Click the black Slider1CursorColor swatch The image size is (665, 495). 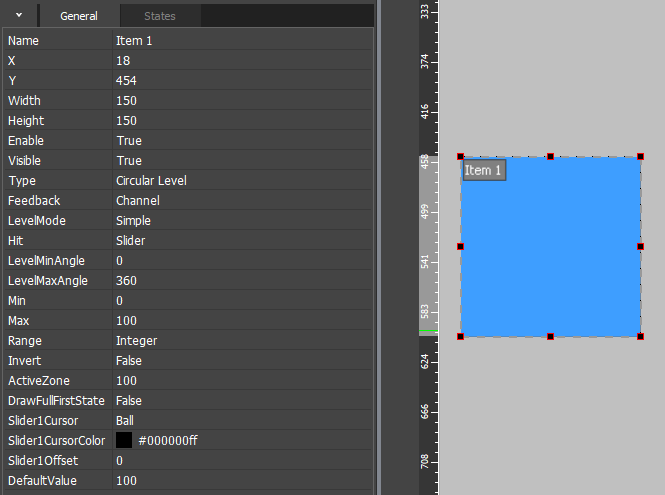tap(124, 441)
